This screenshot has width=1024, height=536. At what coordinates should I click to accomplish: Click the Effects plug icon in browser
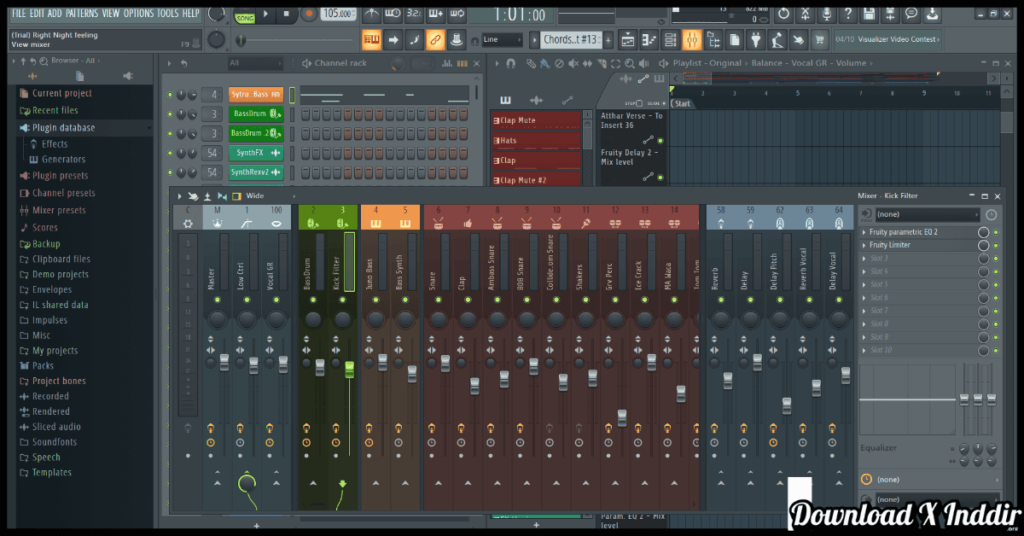coord(33,144)
